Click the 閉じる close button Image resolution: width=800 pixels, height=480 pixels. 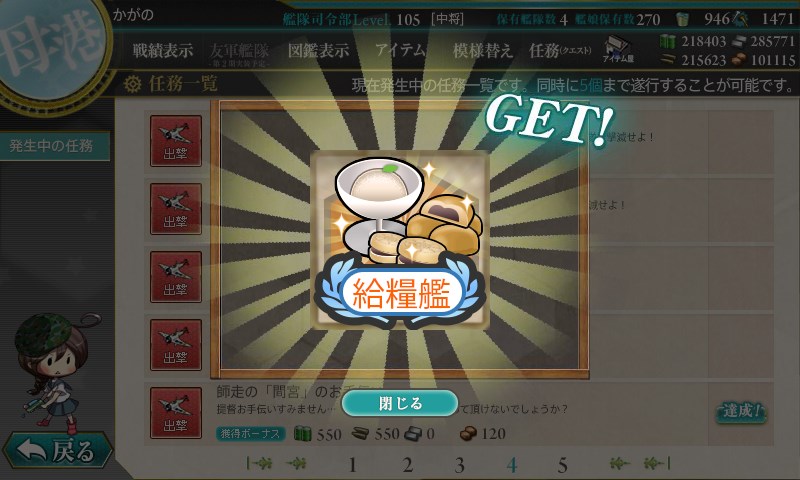[x=400, y=403]
